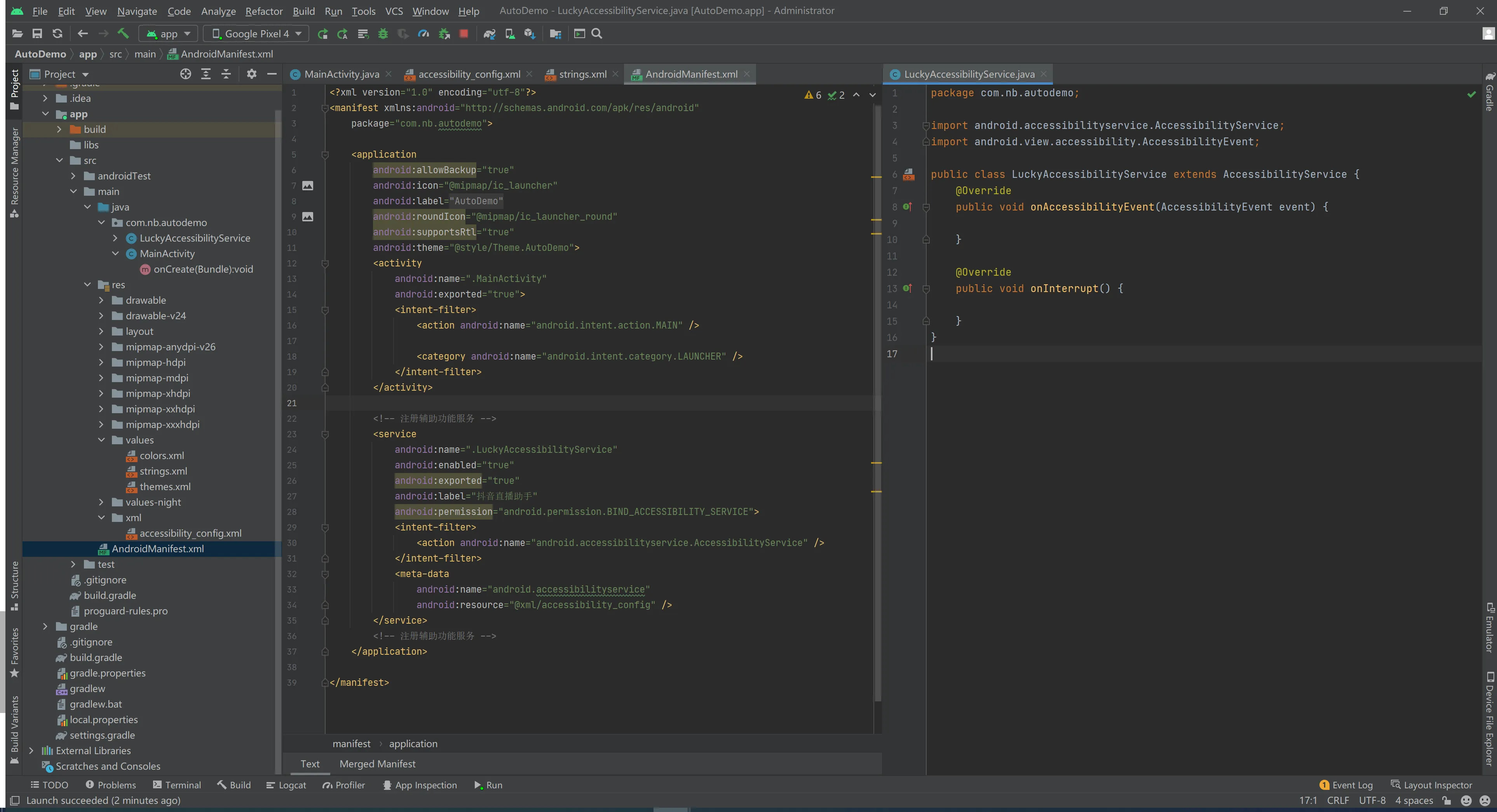Click the Save All toolbar icon
This screenshot has width=1497, height=812.
pyautogui.click(x=37, y=34)
